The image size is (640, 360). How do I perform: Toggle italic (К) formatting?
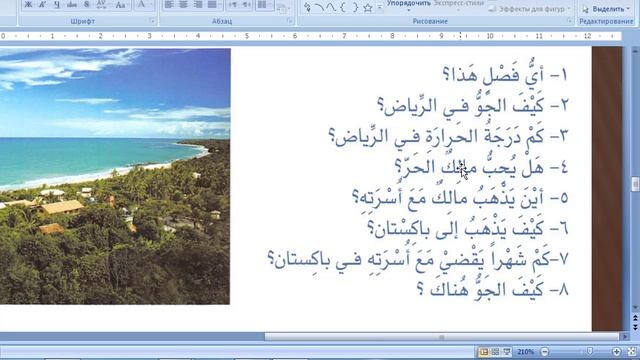43,4
